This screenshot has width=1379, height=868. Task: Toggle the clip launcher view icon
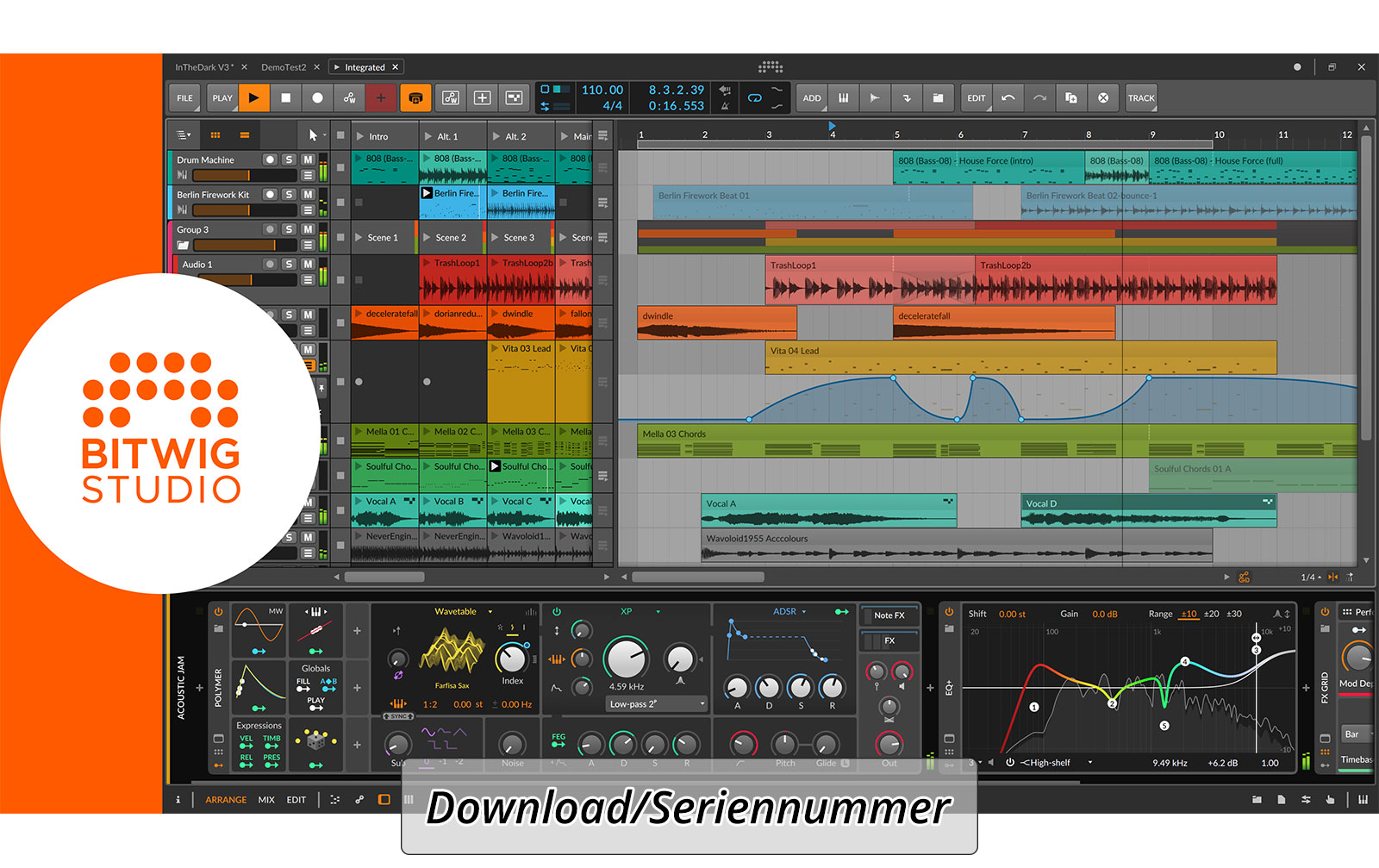215,135
